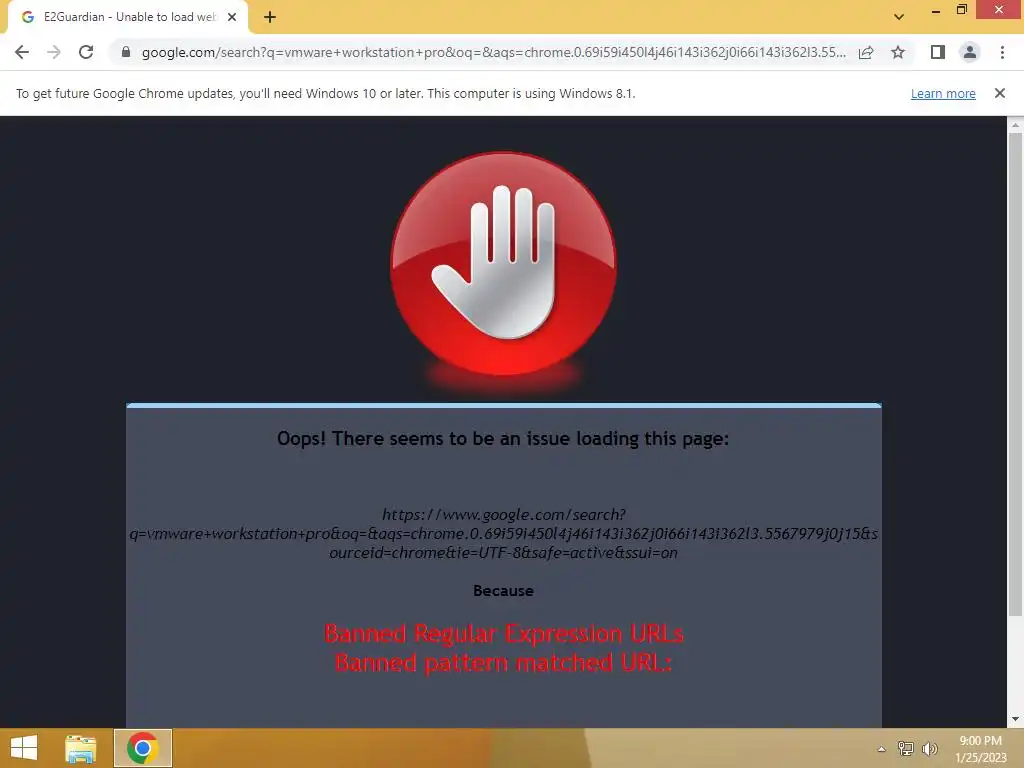Click the 'Banned Regular Expression URLs' text

point(504,633)
